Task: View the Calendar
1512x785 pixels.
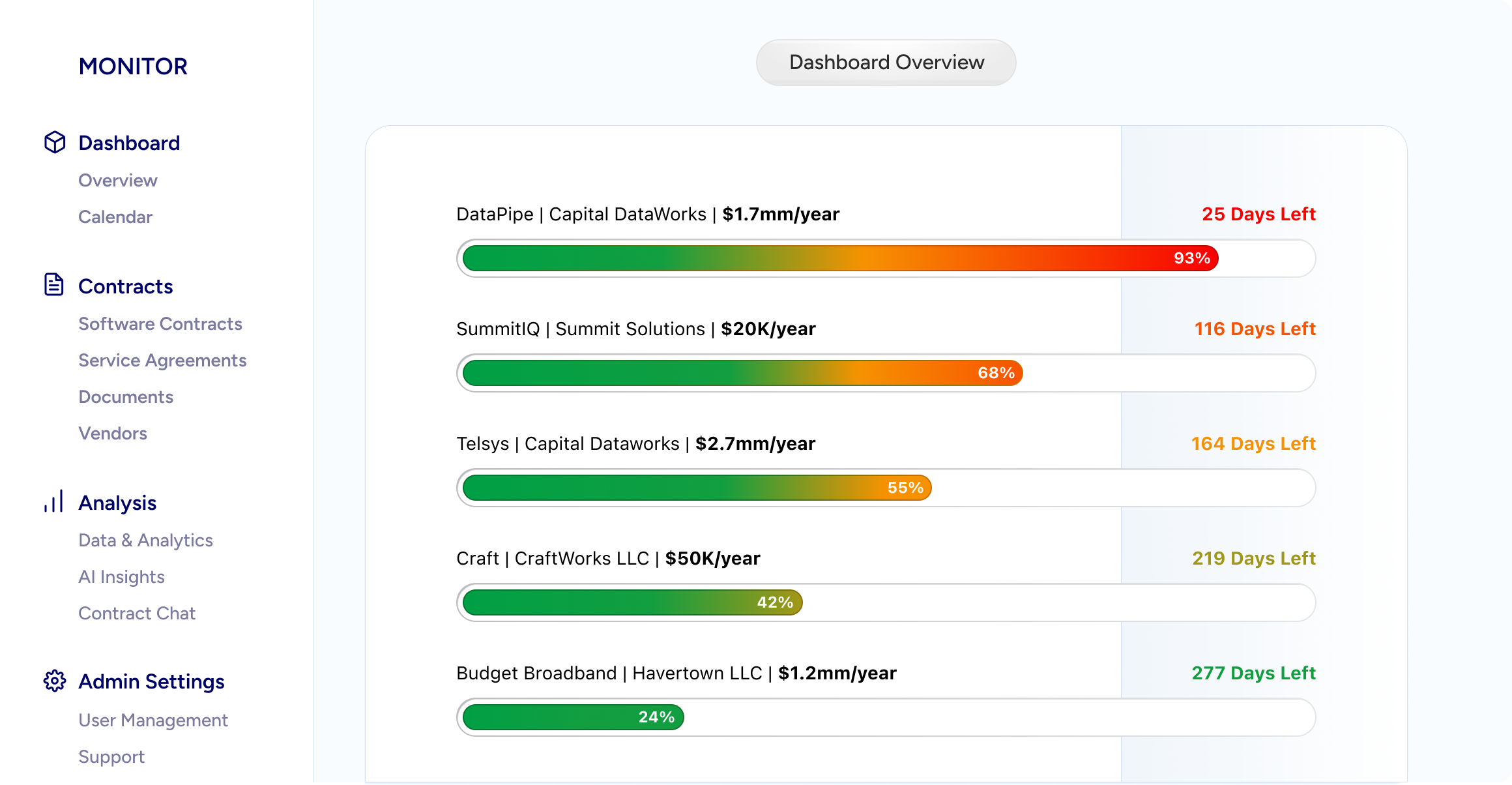Action: tap(115, 217)
